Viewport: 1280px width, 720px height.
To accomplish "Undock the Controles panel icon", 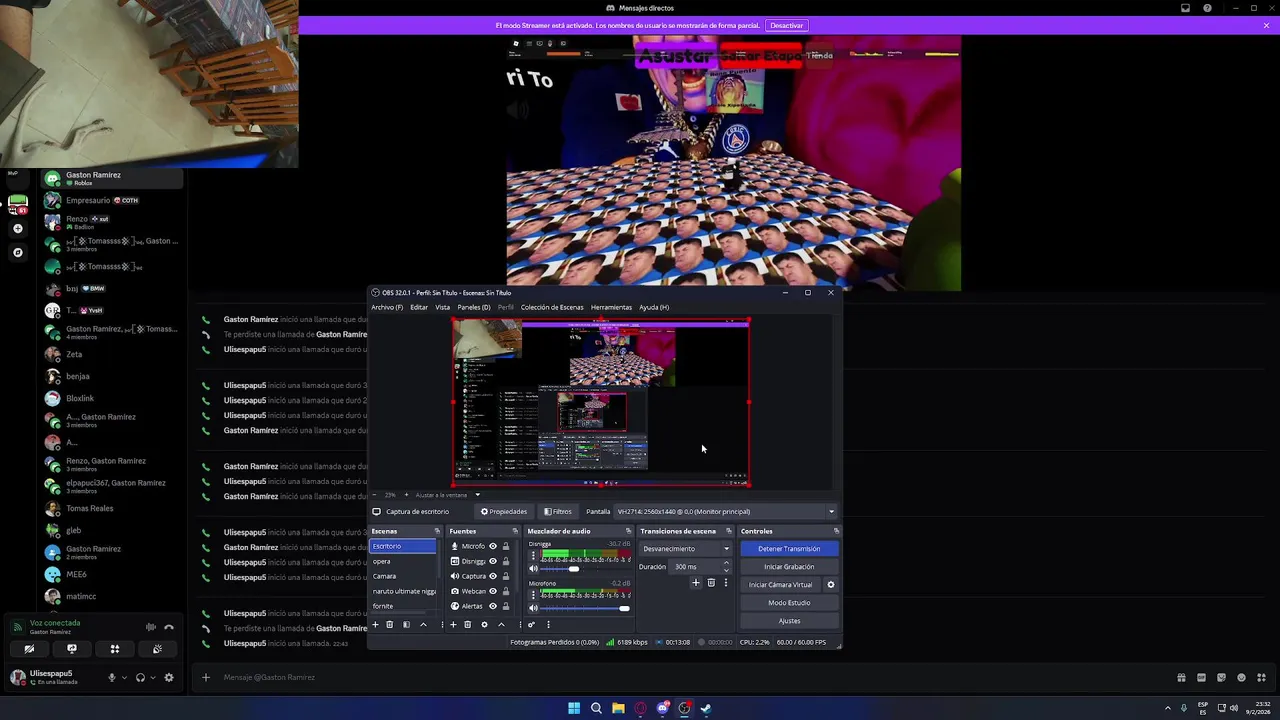I will coord(836,531).
